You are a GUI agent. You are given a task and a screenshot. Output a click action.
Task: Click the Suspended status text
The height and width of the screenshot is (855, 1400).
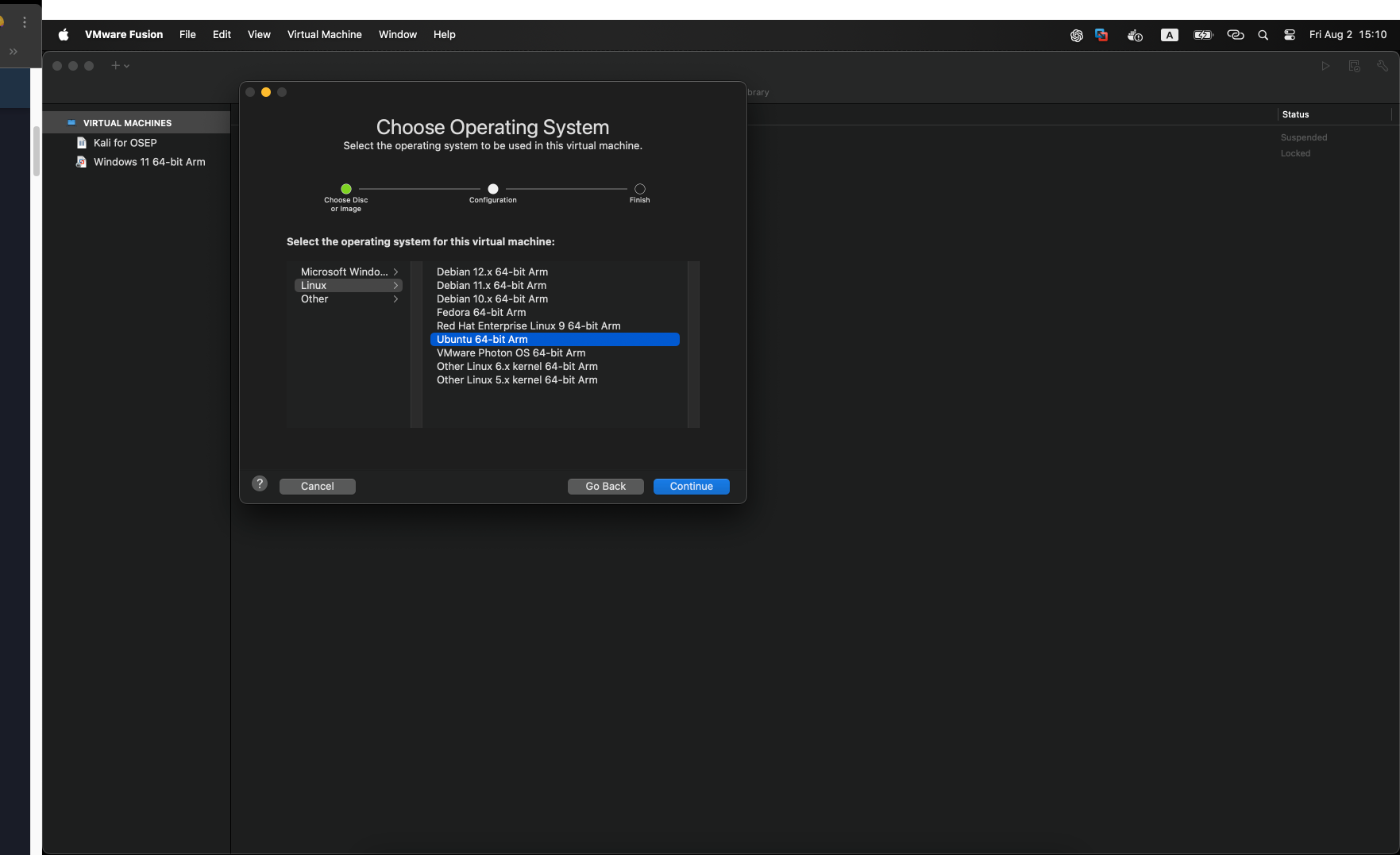tap(1304, 137)
